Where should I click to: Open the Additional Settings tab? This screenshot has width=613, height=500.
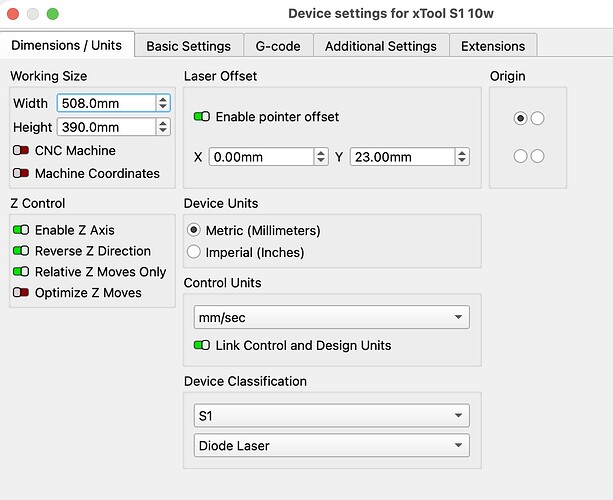pyautogui.click(x=381, y=46)
